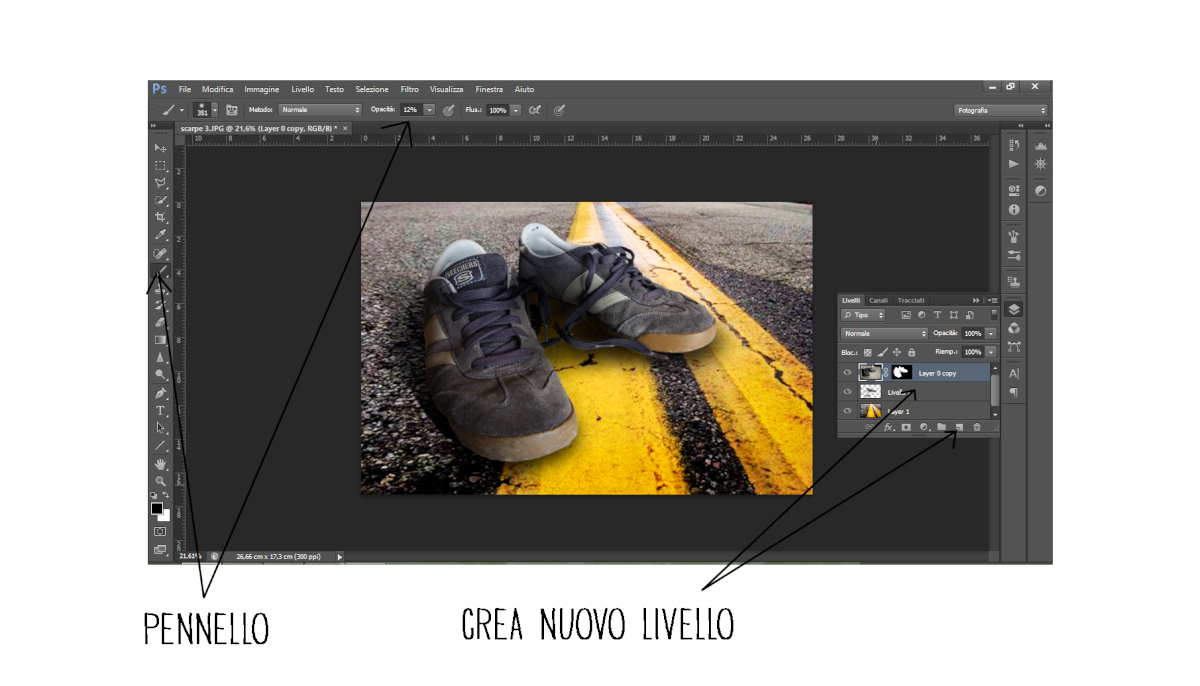Open the Filtro menu

[x=410, y=89]
